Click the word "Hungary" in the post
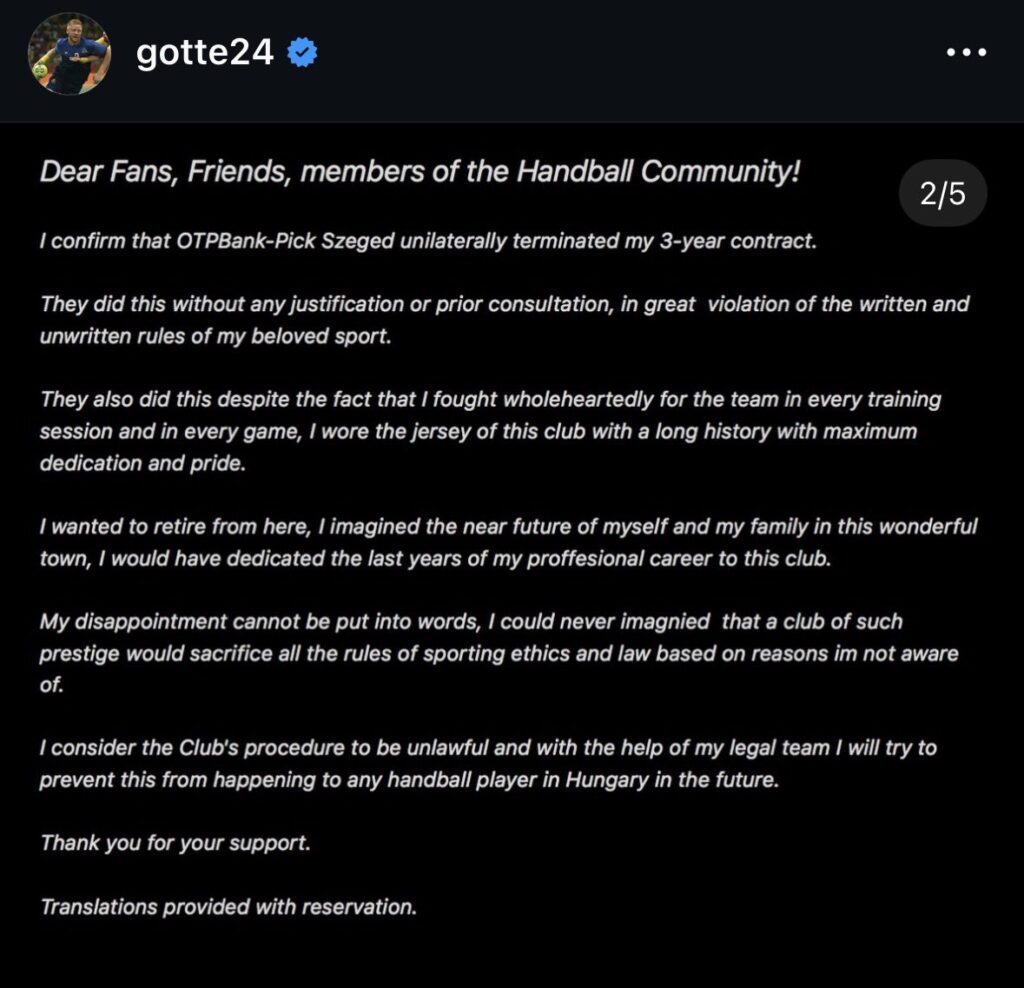1024x988 pixels. (602, 780)
